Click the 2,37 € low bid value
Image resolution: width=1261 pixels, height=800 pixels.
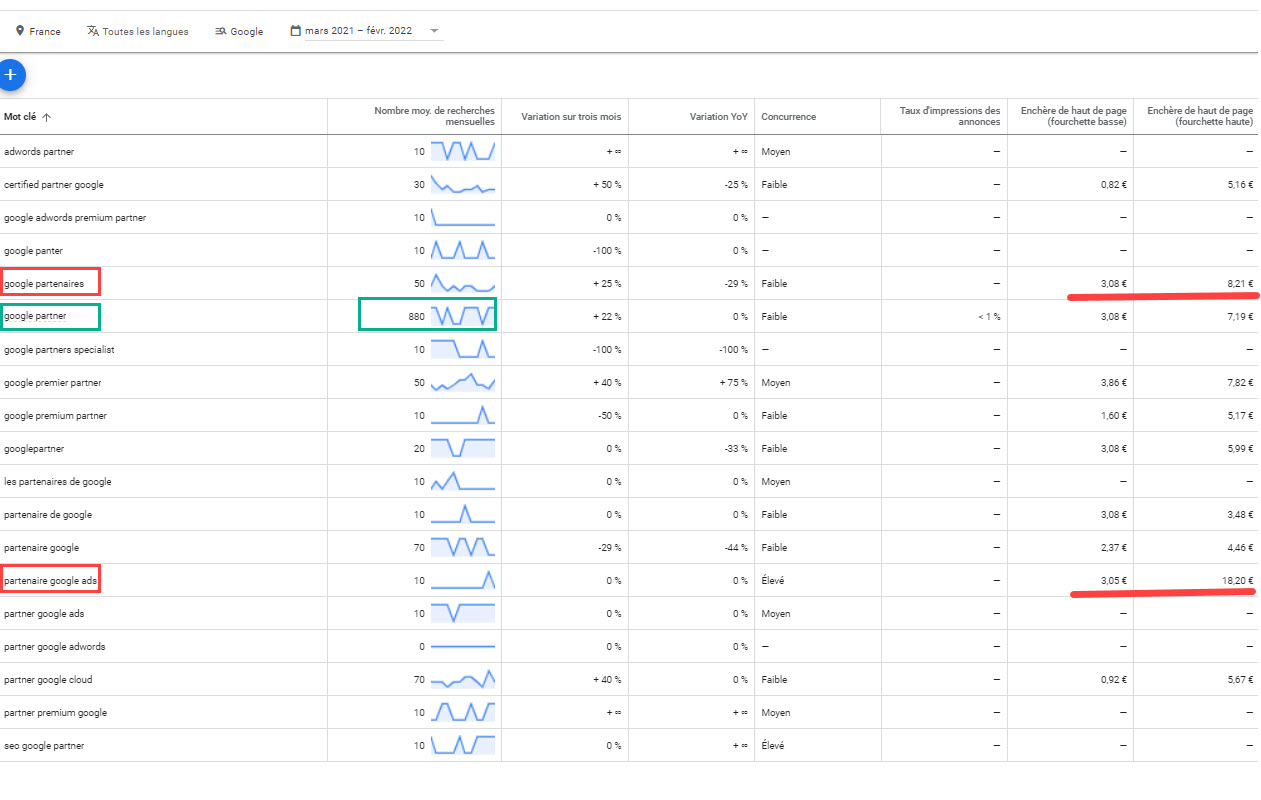(1113, 547)
